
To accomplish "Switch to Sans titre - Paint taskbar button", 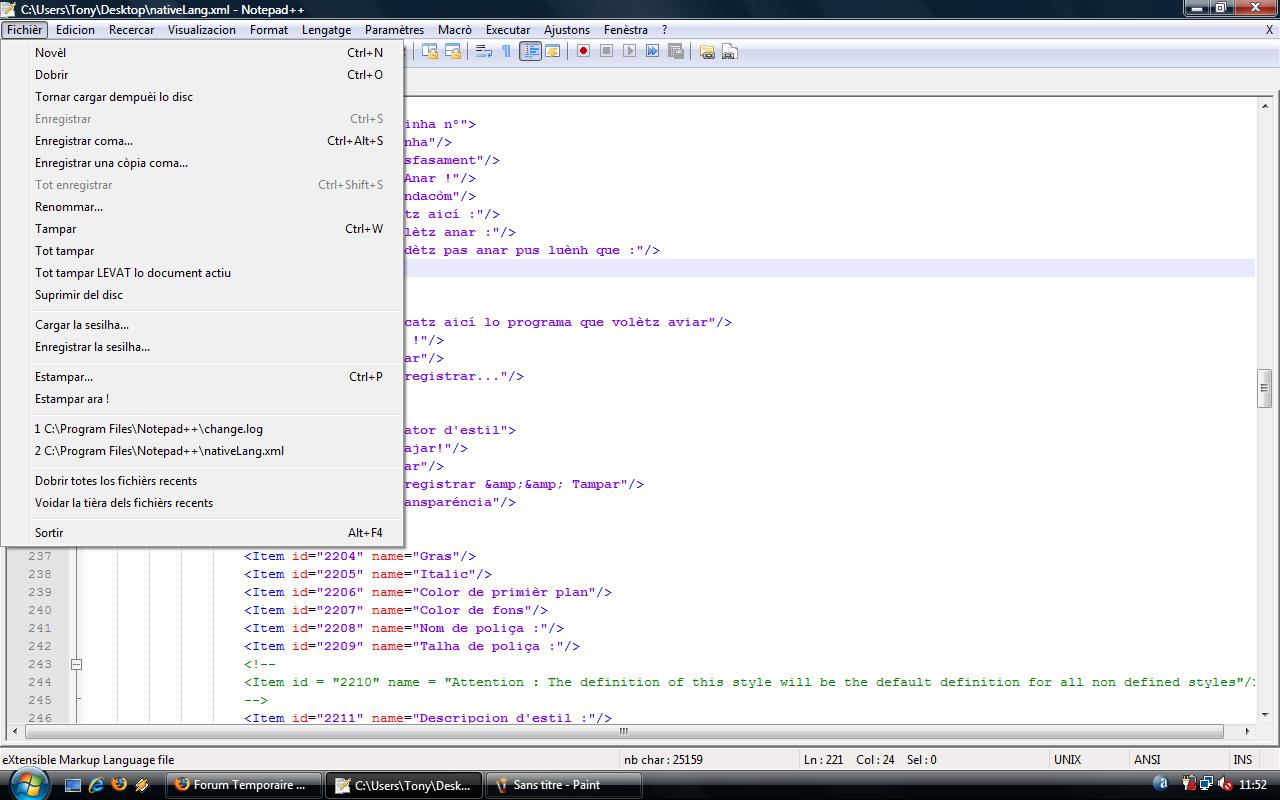I will pos(563,785).
